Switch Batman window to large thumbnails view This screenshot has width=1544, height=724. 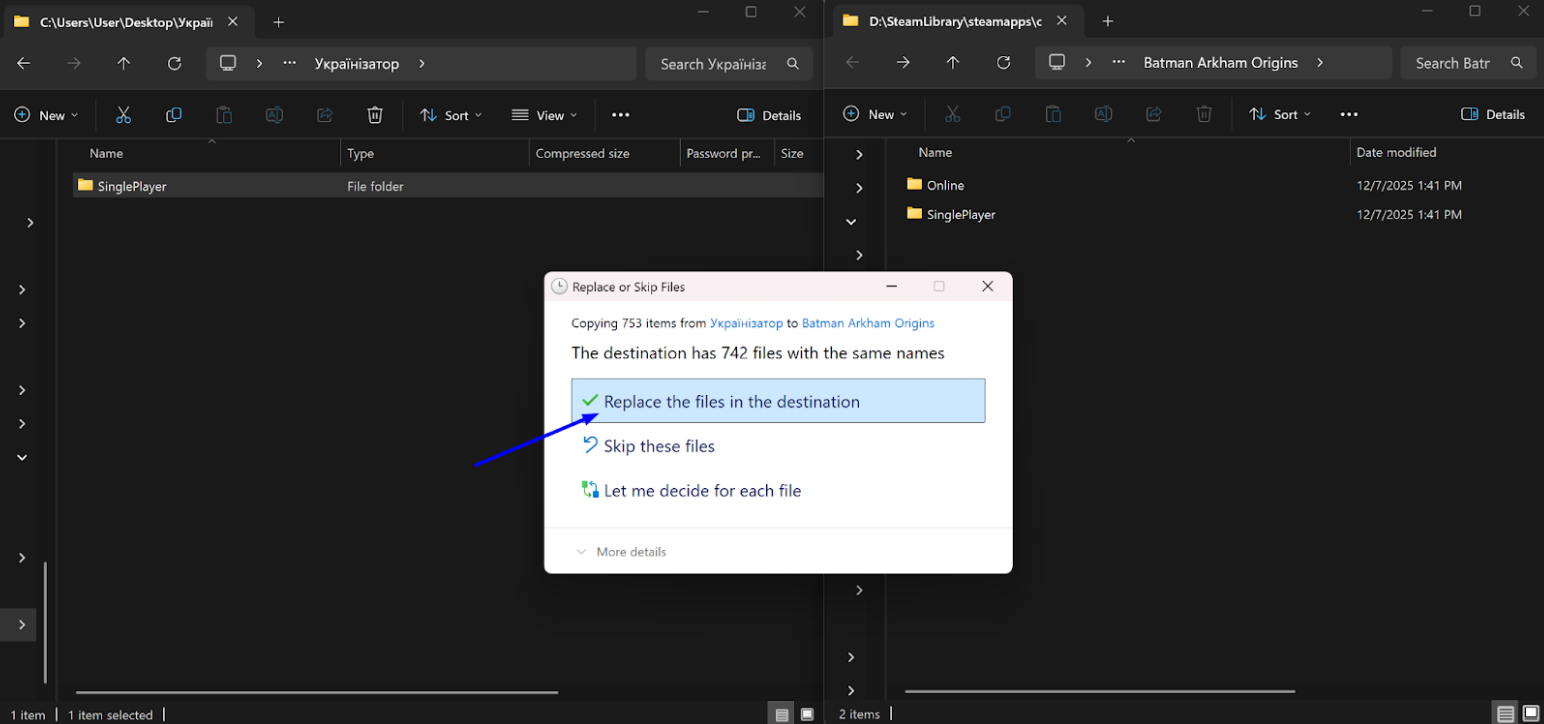coord(1531,713)
